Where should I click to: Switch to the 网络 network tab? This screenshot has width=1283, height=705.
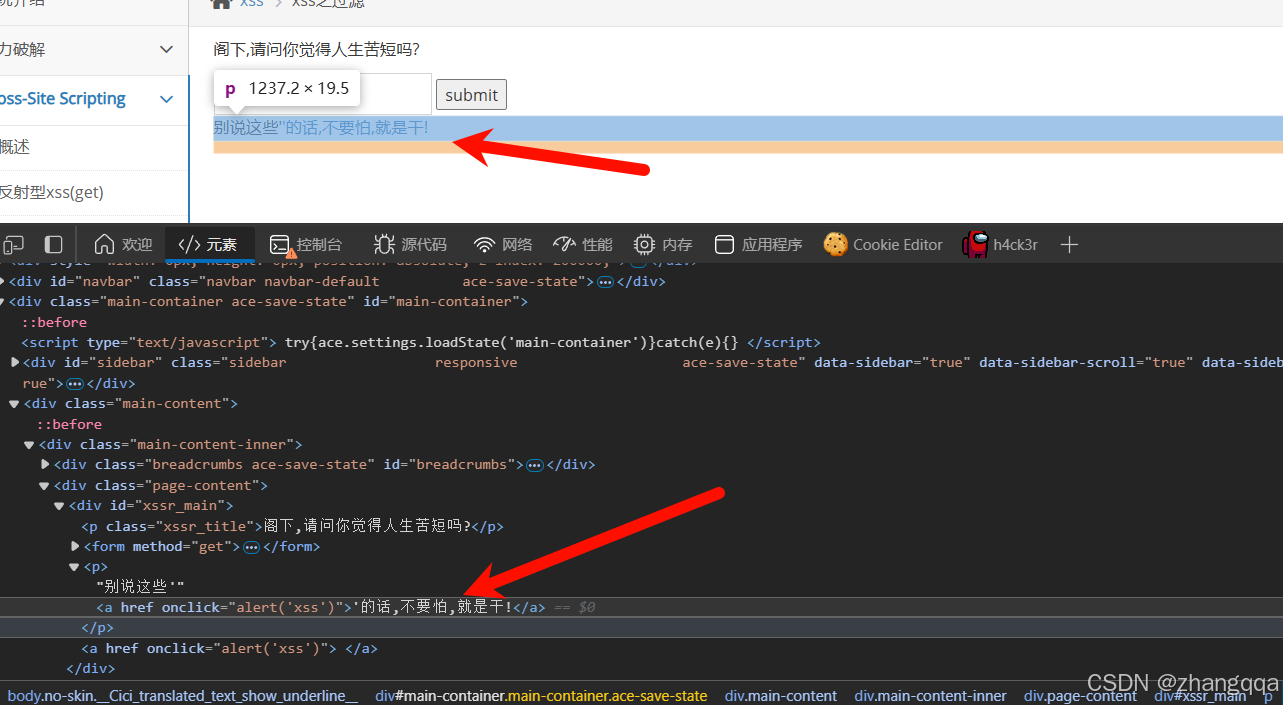click(503, 245)
